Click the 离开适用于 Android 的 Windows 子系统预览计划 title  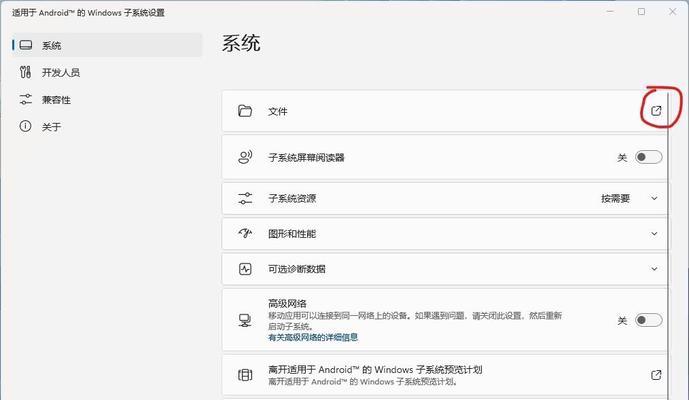click(375, 369)
